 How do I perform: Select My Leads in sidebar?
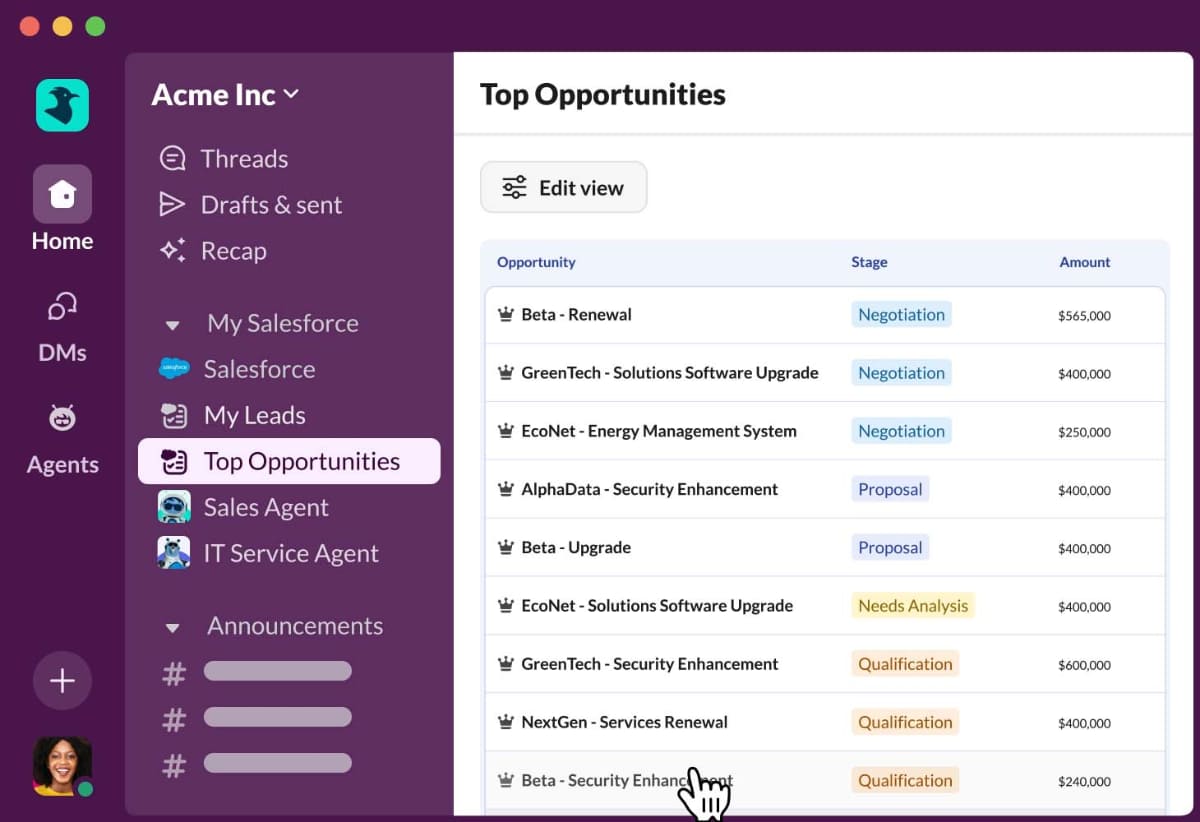coord(254,415)
